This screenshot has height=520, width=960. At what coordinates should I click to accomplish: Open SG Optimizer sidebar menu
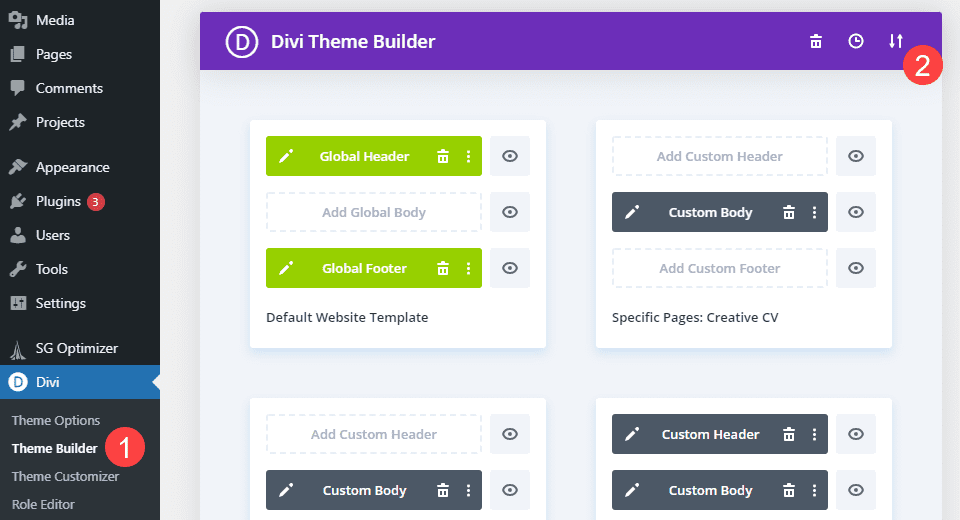(x=80, y=348)
